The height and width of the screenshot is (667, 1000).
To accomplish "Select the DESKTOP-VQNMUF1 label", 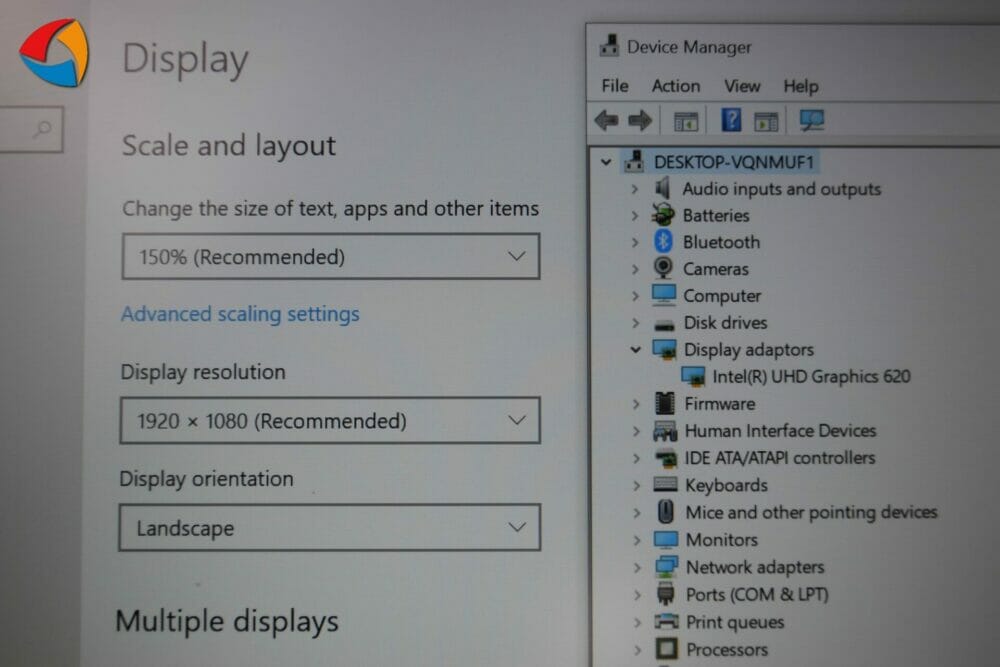I will [x=734, y=162].
